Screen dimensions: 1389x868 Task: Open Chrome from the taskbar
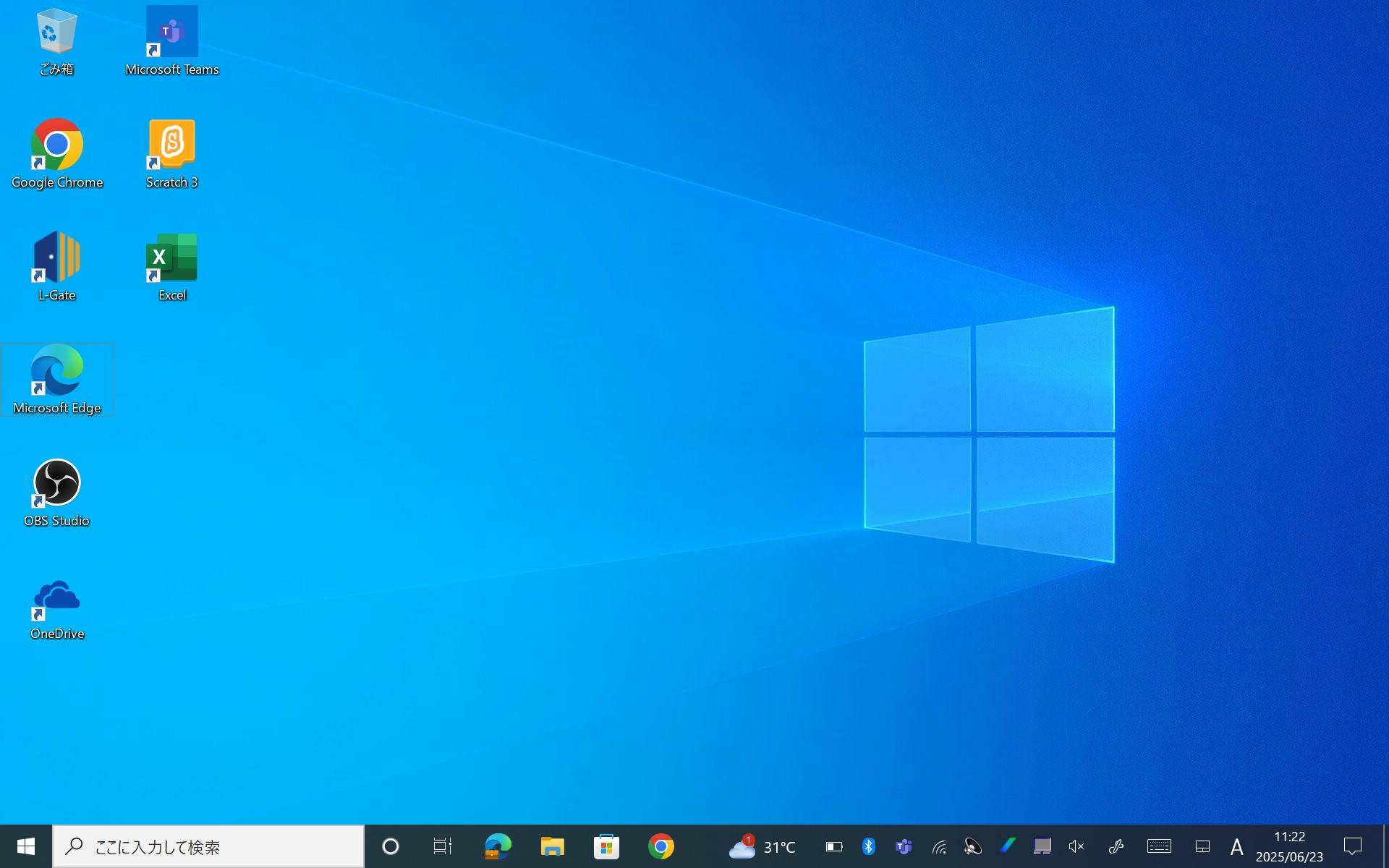(x=660, y=846)
